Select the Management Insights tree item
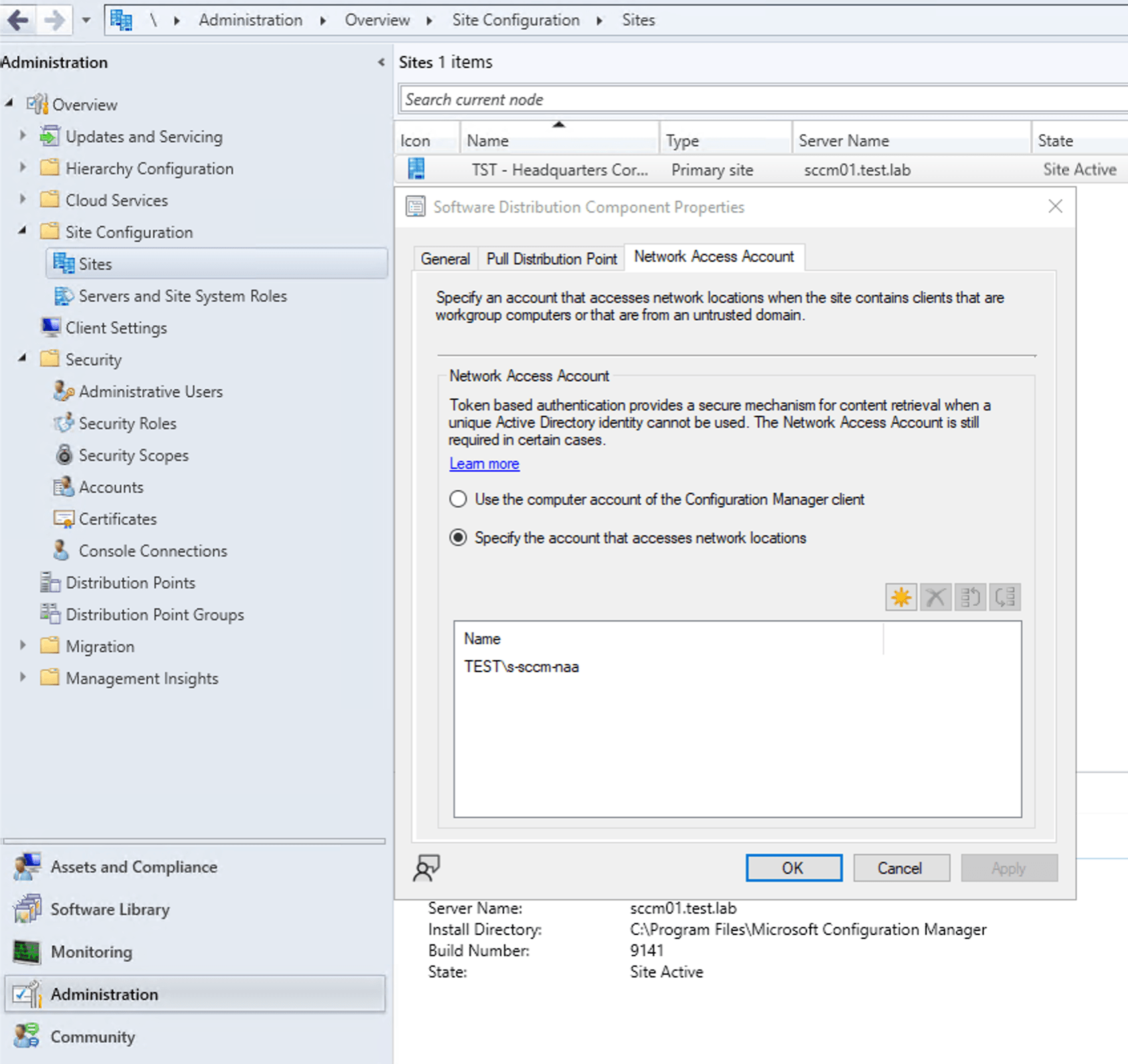This screenshot has height=1064, width=1128. click(142, 678)
